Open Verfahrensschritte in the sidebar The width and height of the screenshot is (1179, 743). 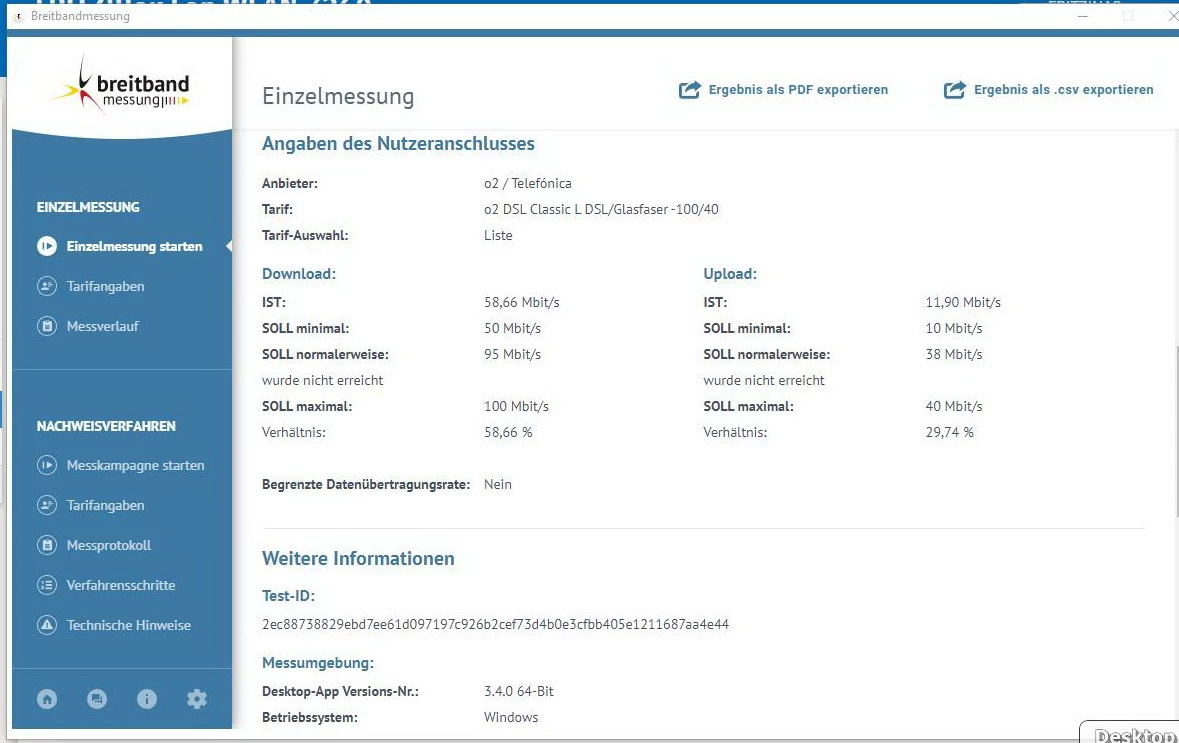[x=120, y=585]
